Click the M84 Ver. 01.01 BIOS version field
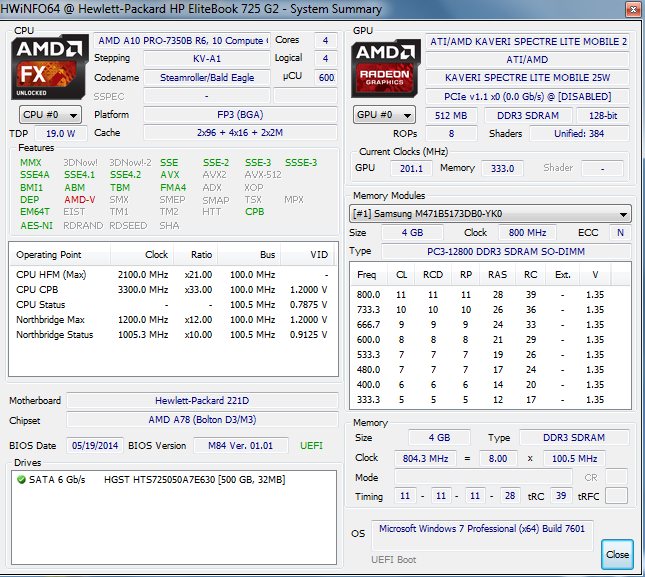The image size is (645, 577). (x=241, y=446)
